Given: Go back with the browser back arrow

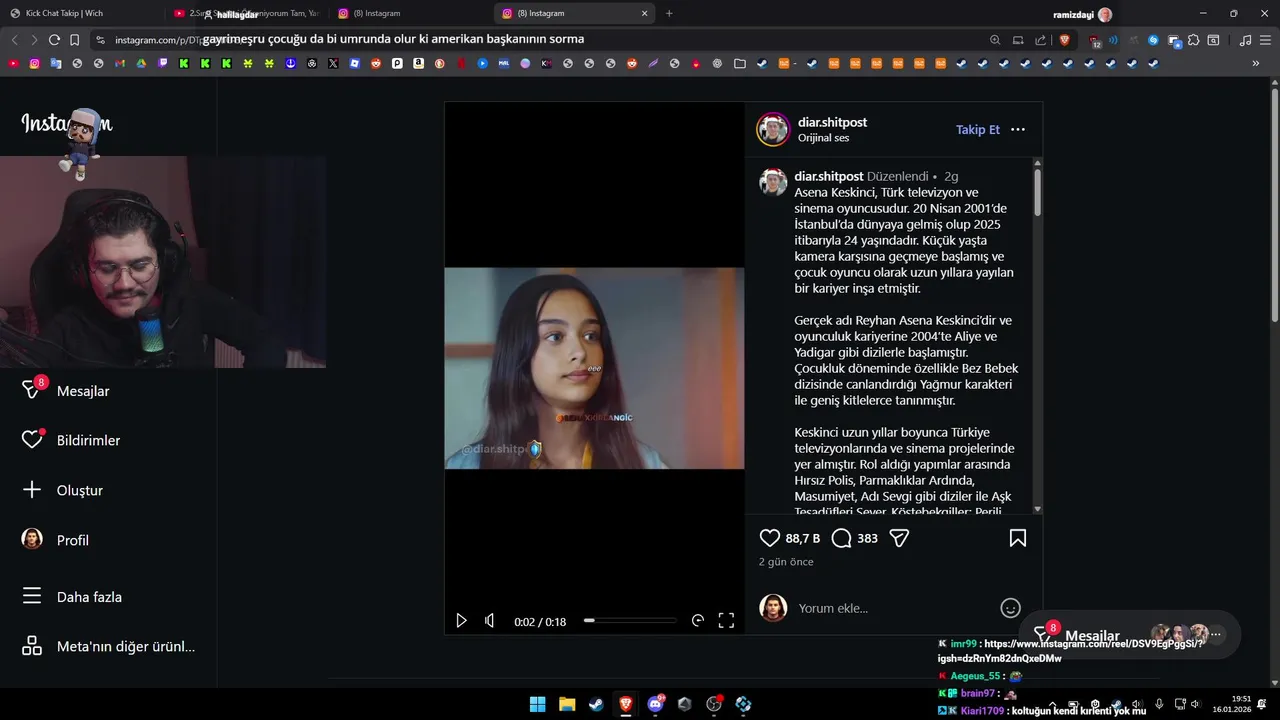Looking at the screenshot, I should click(x=14, y=40).
